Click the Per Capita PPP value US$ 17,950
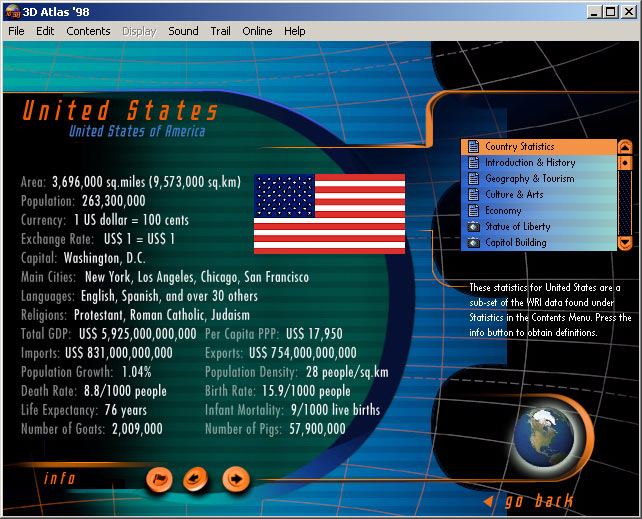The width and height of the screenshot is (642, 519). pyautogui.click(x=314, y=334)
